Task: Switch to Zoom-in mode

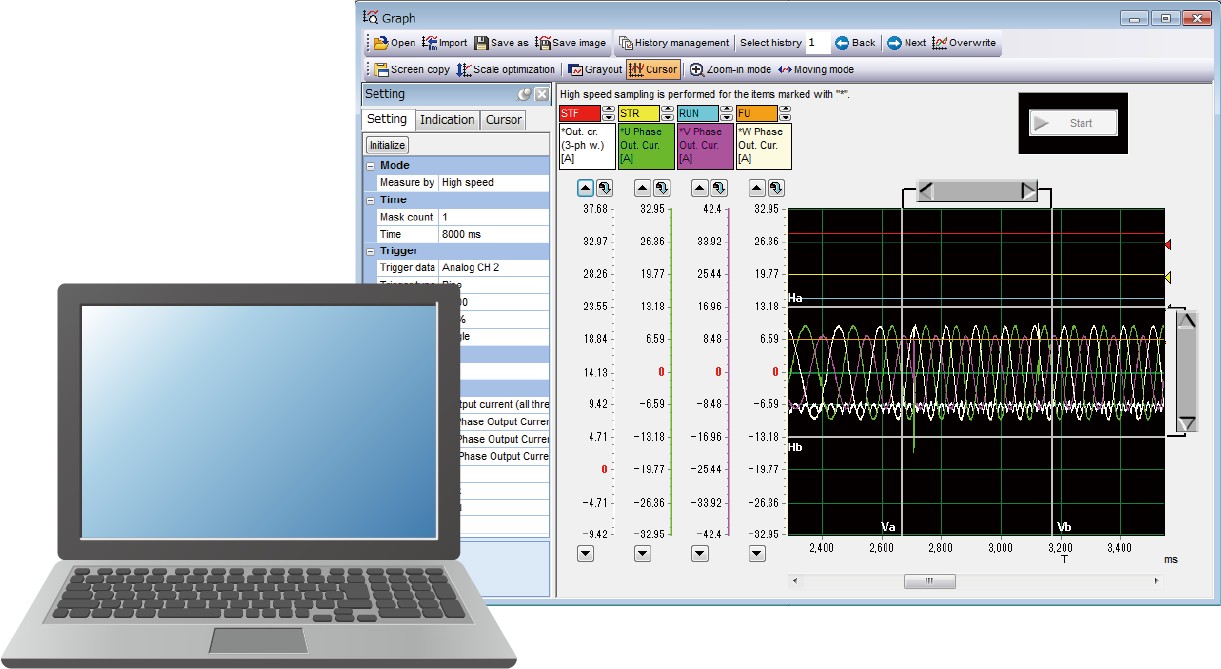Action: (730, 70)
